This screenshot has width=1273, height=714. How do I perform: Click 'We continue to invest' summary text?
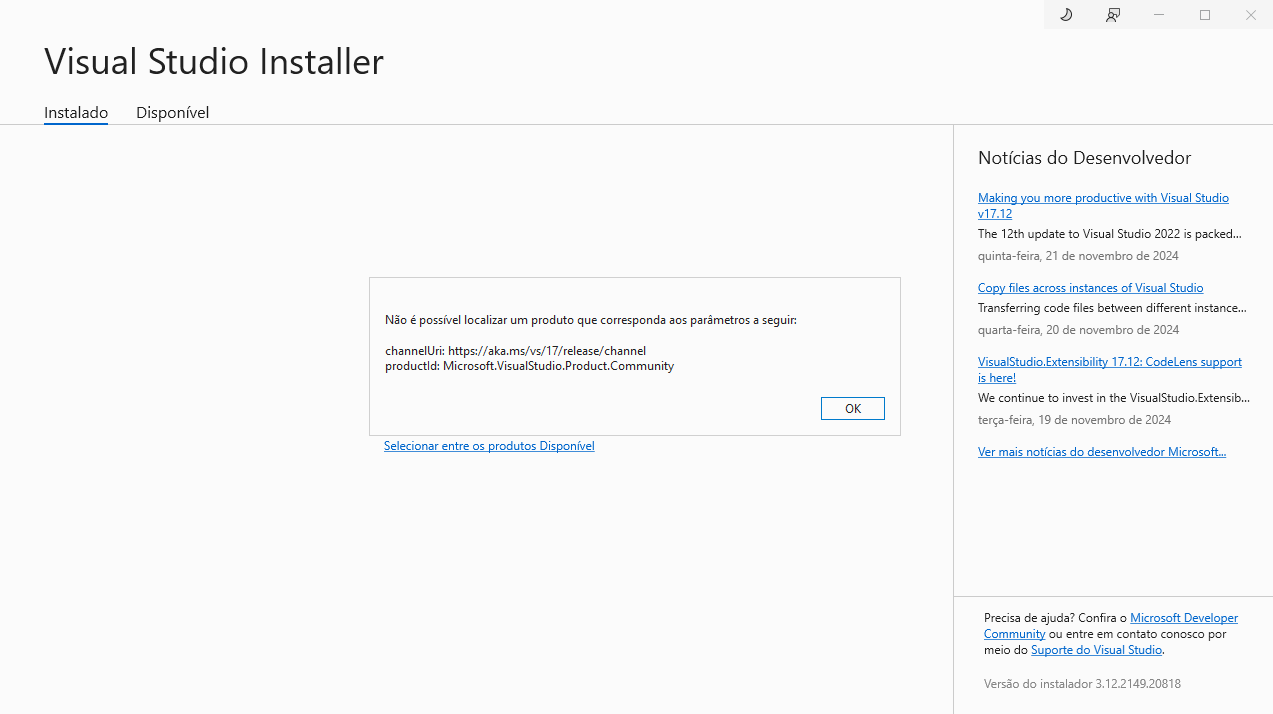(1114, 398)
